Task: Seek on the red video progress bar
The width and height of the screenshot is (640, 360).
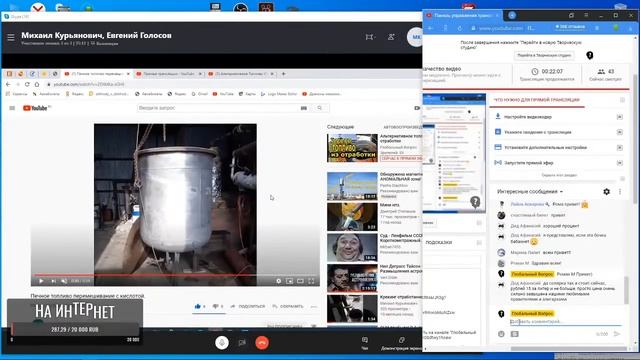Action: point(175,275)
